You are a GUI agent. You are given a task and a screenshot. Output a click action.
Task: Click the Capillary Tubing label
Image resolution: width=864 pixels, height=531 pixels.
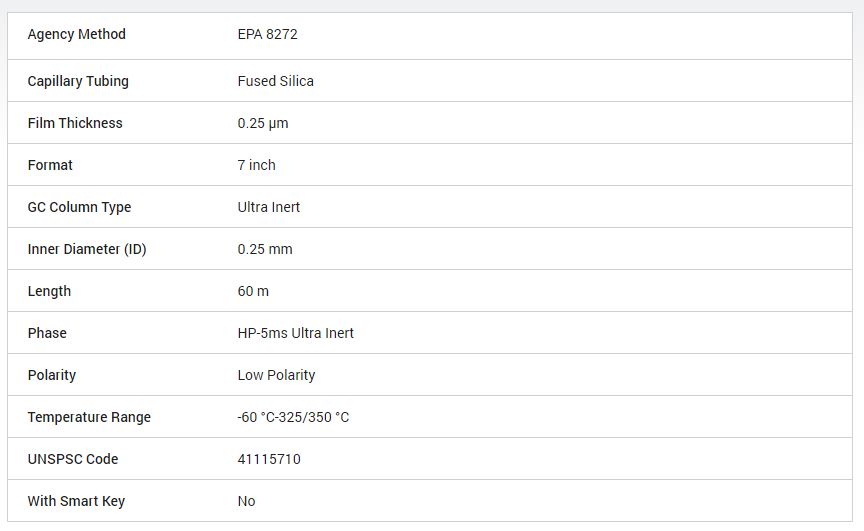pyautogui.click(x=78, y=81)
